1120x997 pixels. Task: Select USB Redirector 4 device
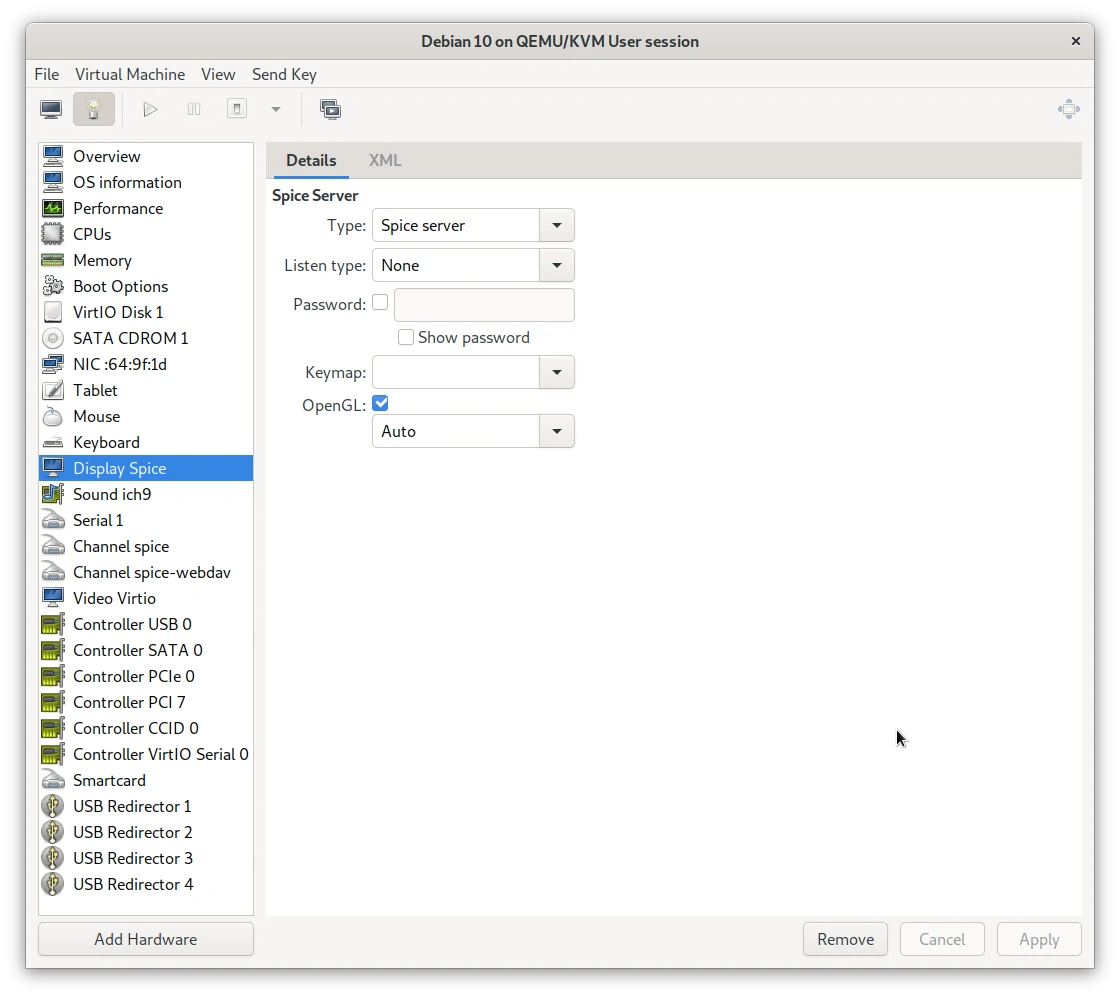[x=146, y=885]
